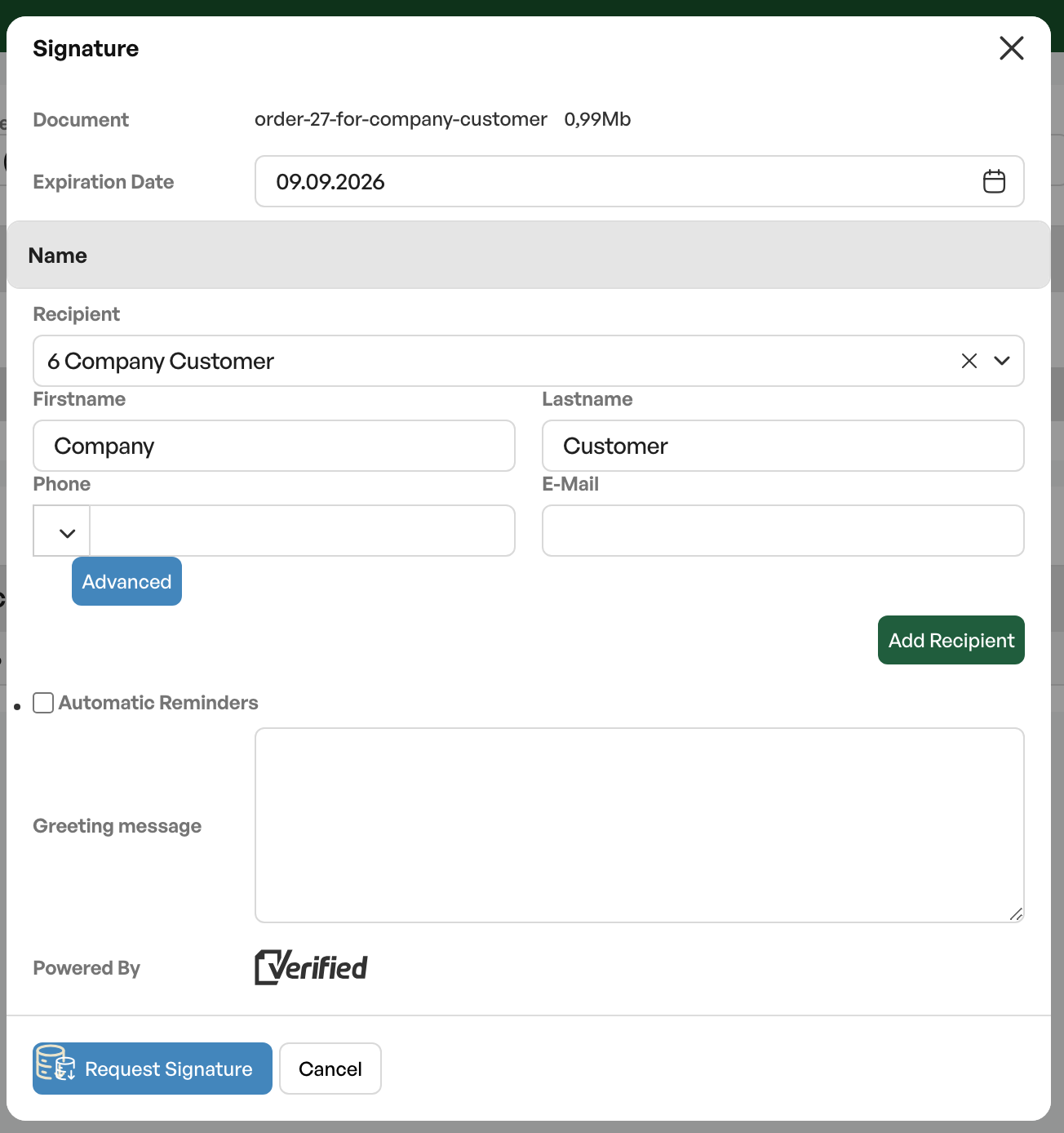Click the Powered By label
The width and height of the screenshot is (1064, 1133).
(86, 968)
